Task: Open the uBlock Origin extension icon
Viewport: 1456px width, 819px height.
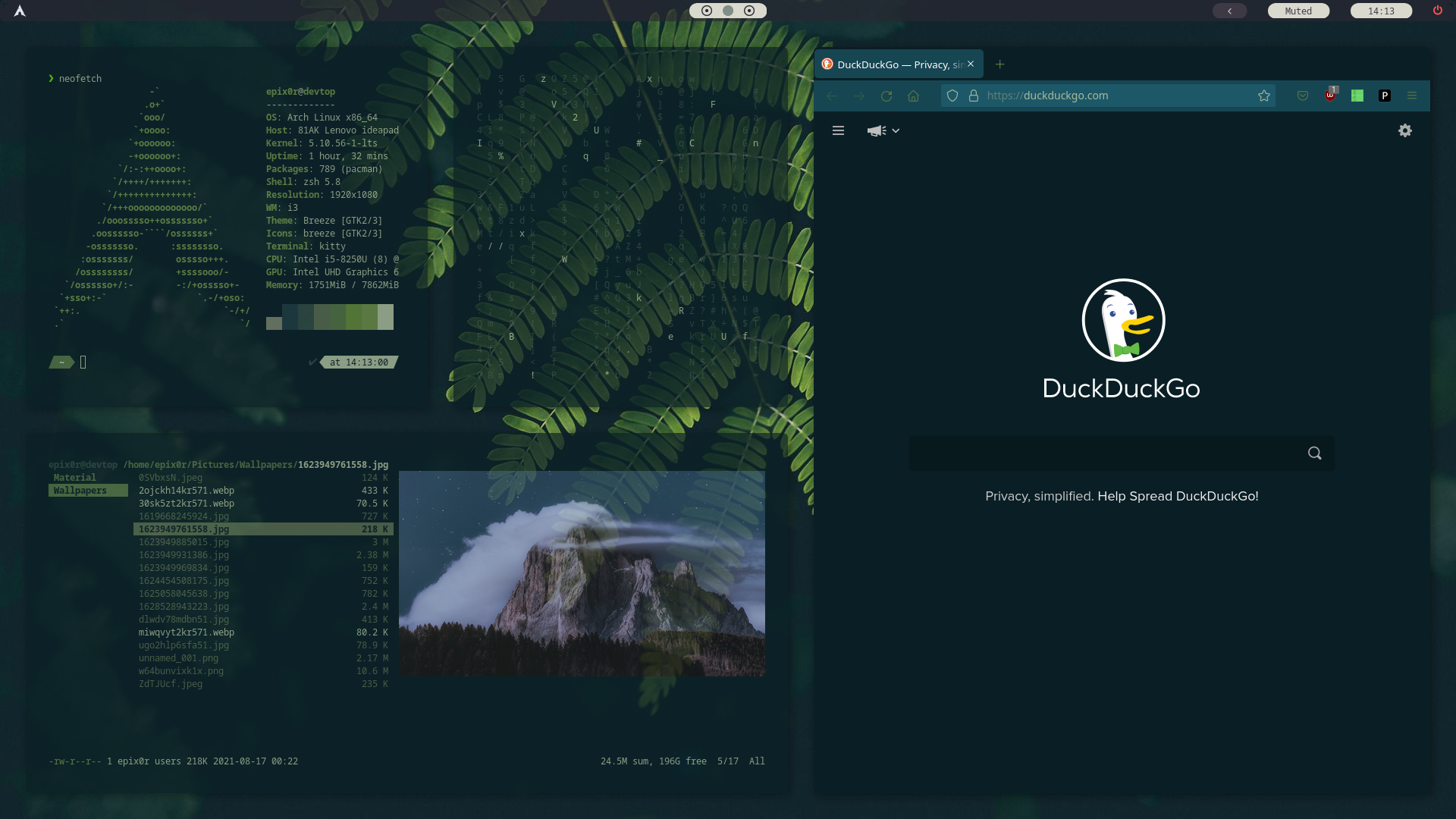Action: point(1331,96)
